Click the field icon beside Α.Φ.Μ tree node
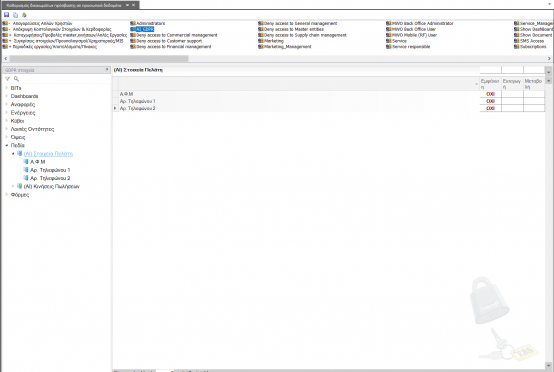Image resolution: width=554 pixels, height=372 pixels. click(26, 161)
